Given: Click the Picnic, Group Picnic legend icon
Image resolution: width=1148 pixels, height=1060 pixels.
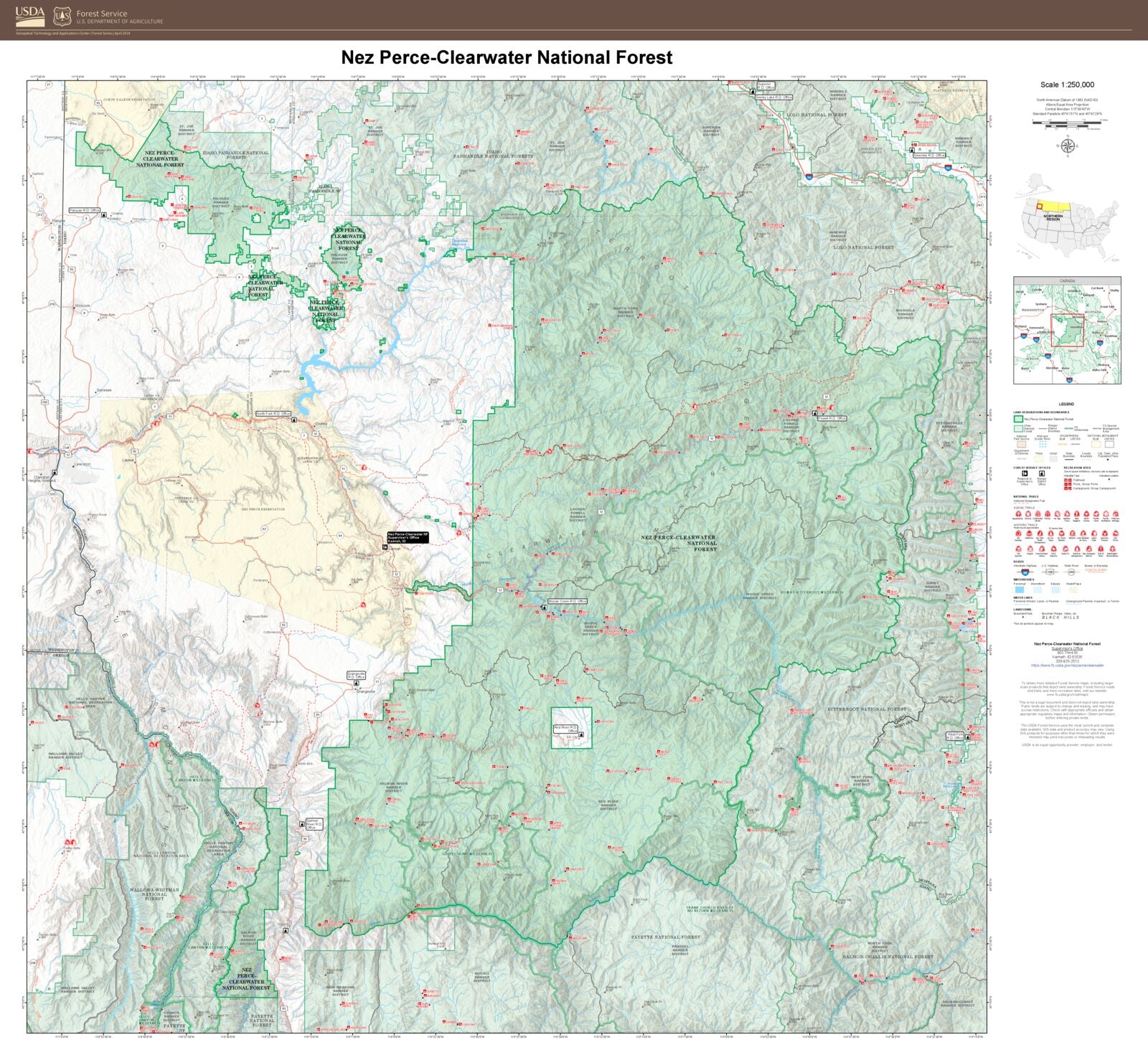Looking at the screenshot, I should [1068, 484].
